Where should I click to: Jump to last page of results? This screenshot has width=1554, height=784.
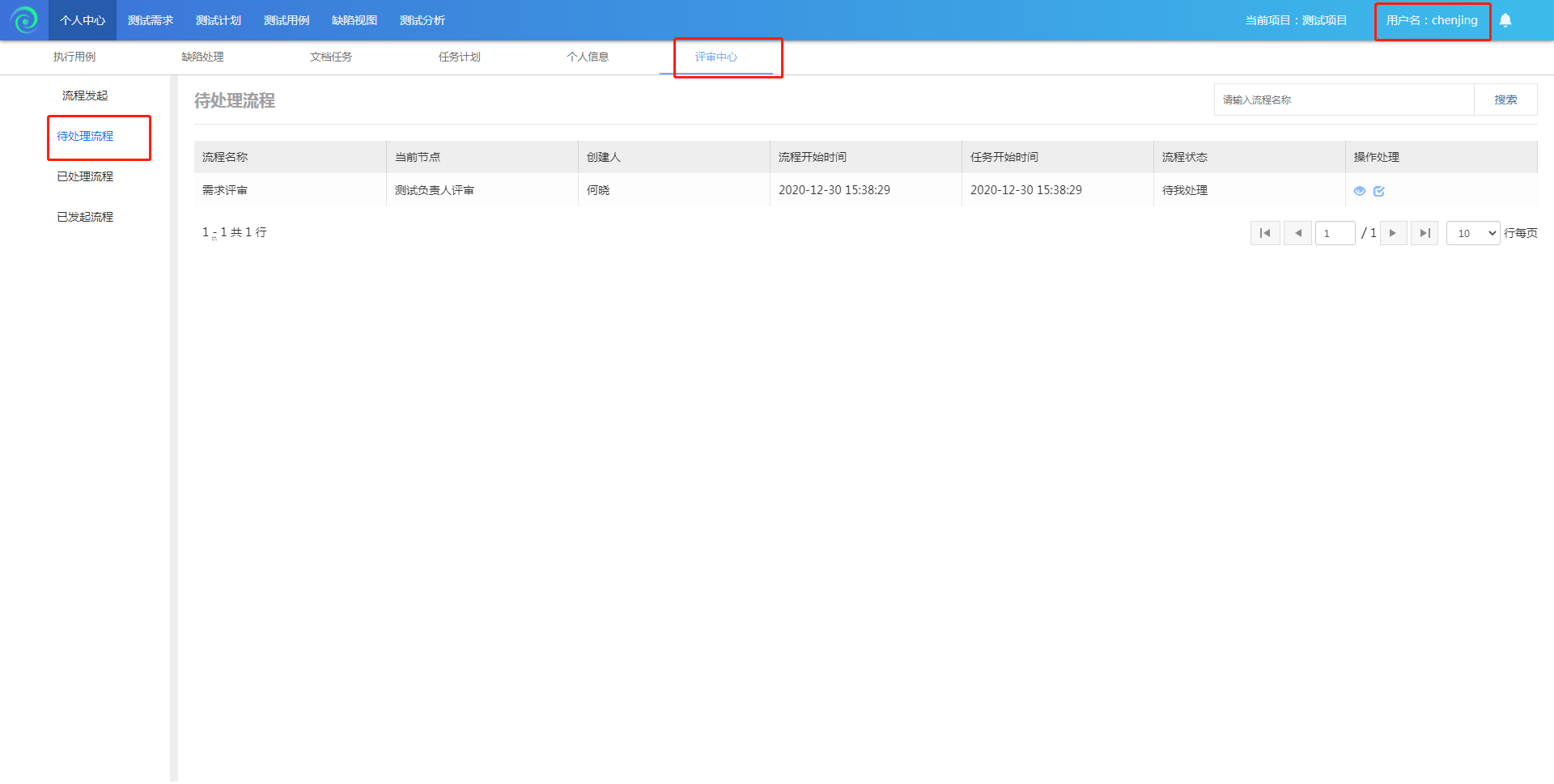(x=1424, y=233)
